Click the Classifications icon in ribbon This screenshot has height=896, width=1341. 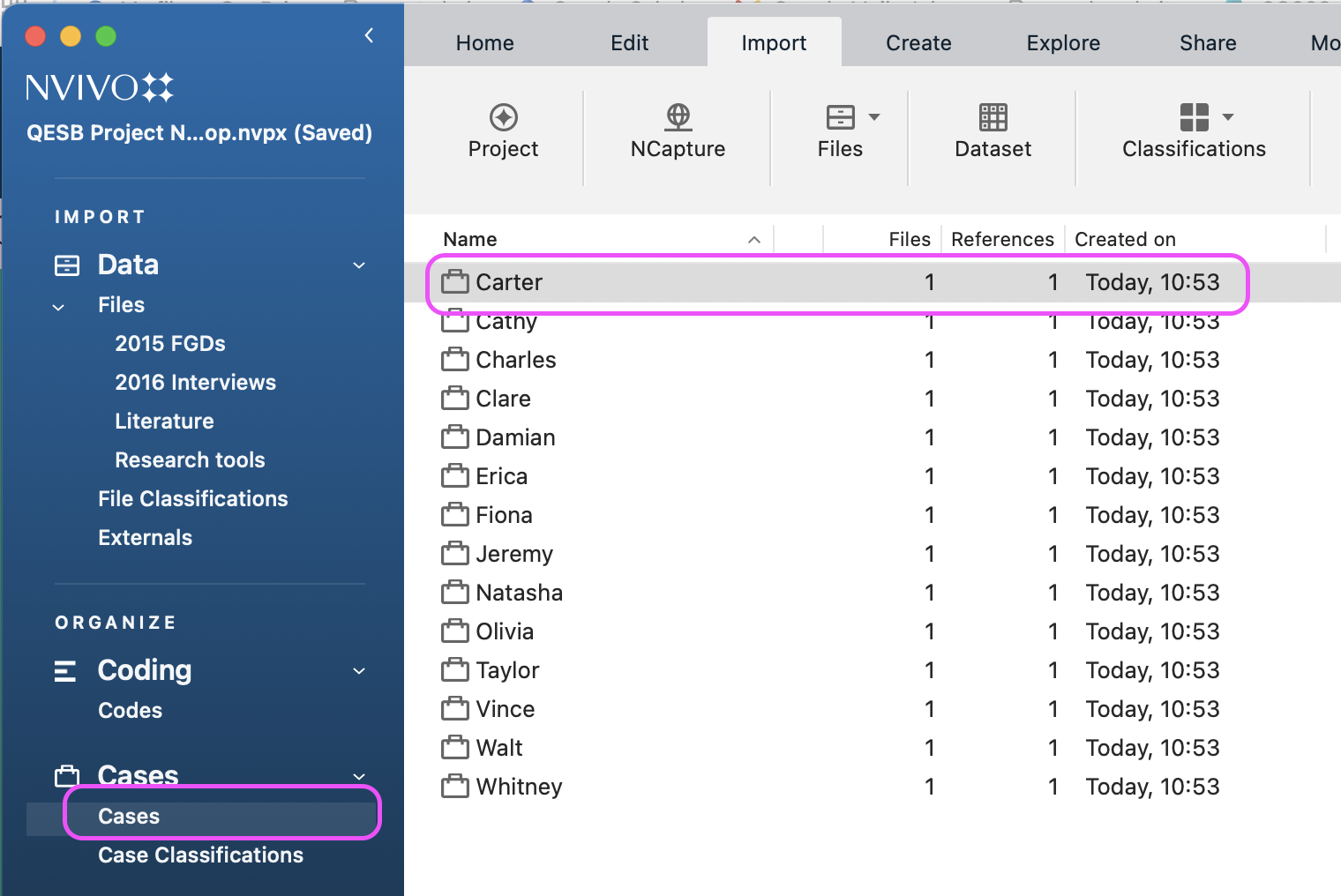(x=1194, y=117)
